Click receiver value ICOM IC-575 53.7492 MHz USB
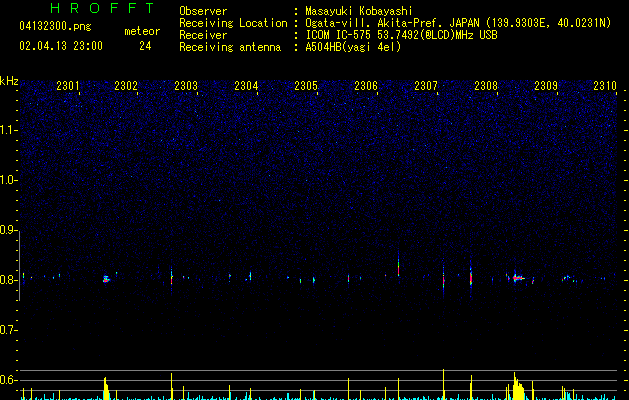The image size is (629, 400). coord(401,35)
